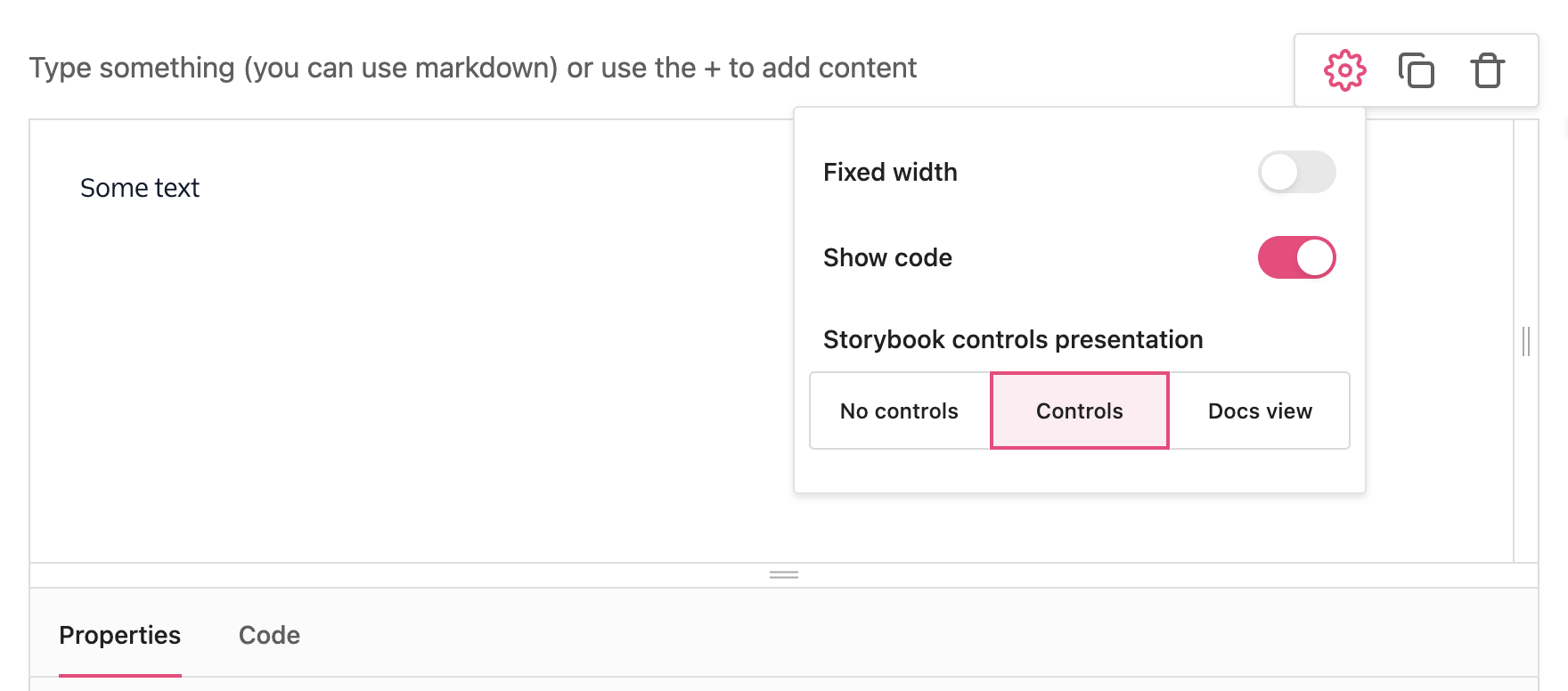This screenshot has width=1568, height=691.
Task: Click the 'Some text' preview content
Action: [x=140, y=187]
